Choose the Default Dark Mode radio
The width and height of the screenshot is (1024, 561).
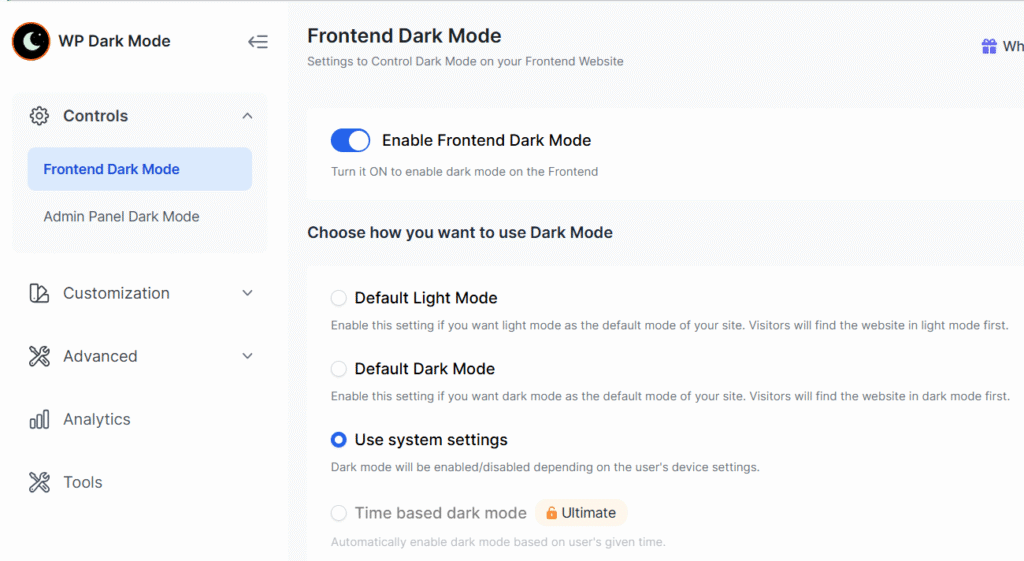339,369
